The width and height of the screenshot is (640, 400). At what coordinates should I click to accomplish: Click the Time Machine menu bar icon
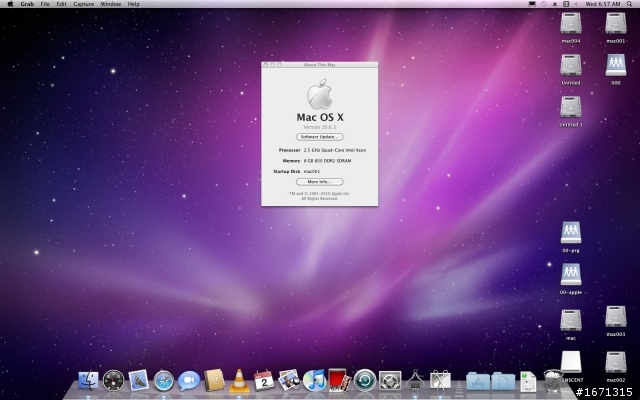point(543,4)
